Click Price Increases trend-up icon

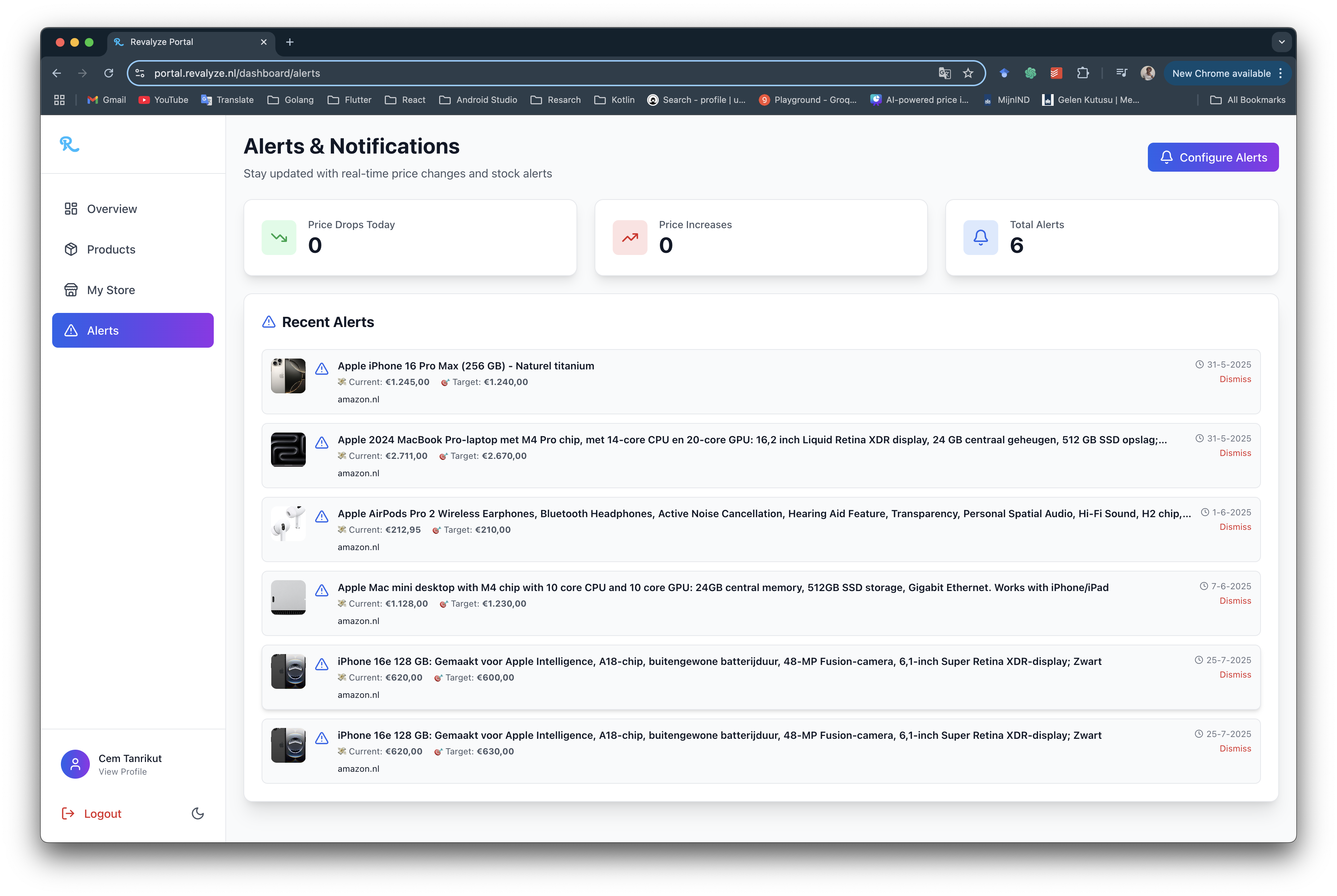[630, 237]
